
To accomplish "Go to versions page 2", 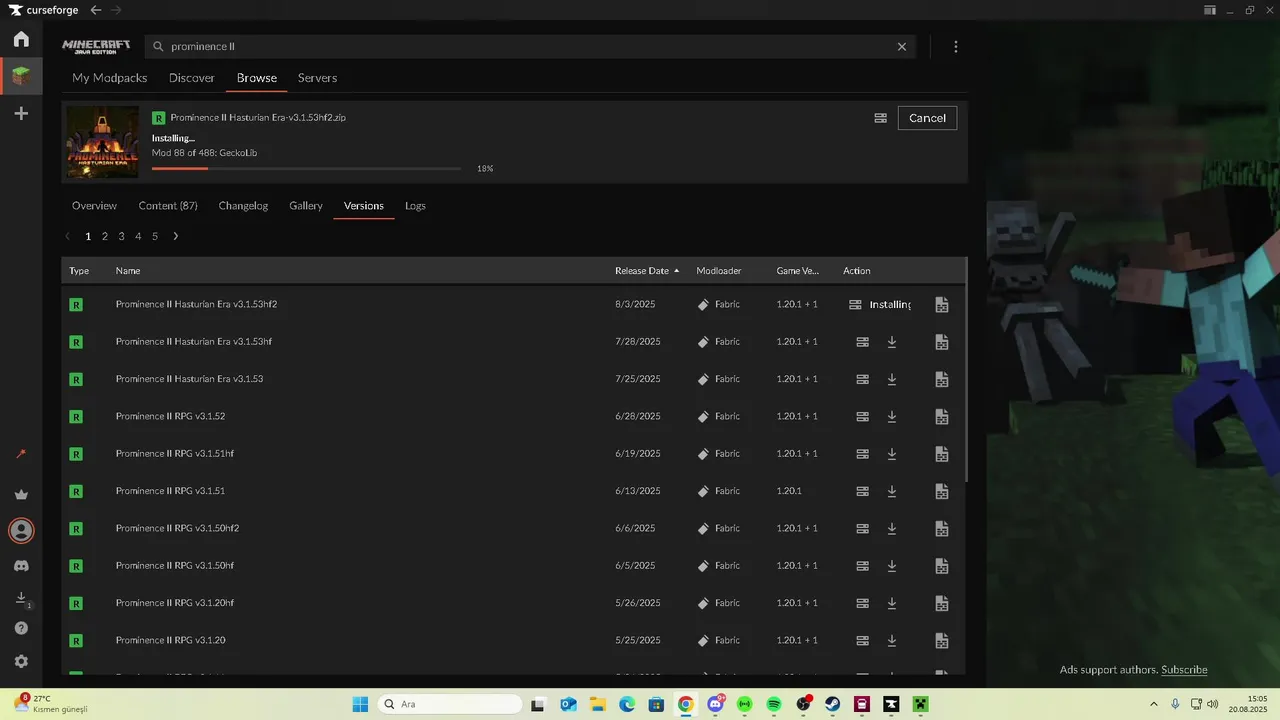I will click(x=105, y=236).
